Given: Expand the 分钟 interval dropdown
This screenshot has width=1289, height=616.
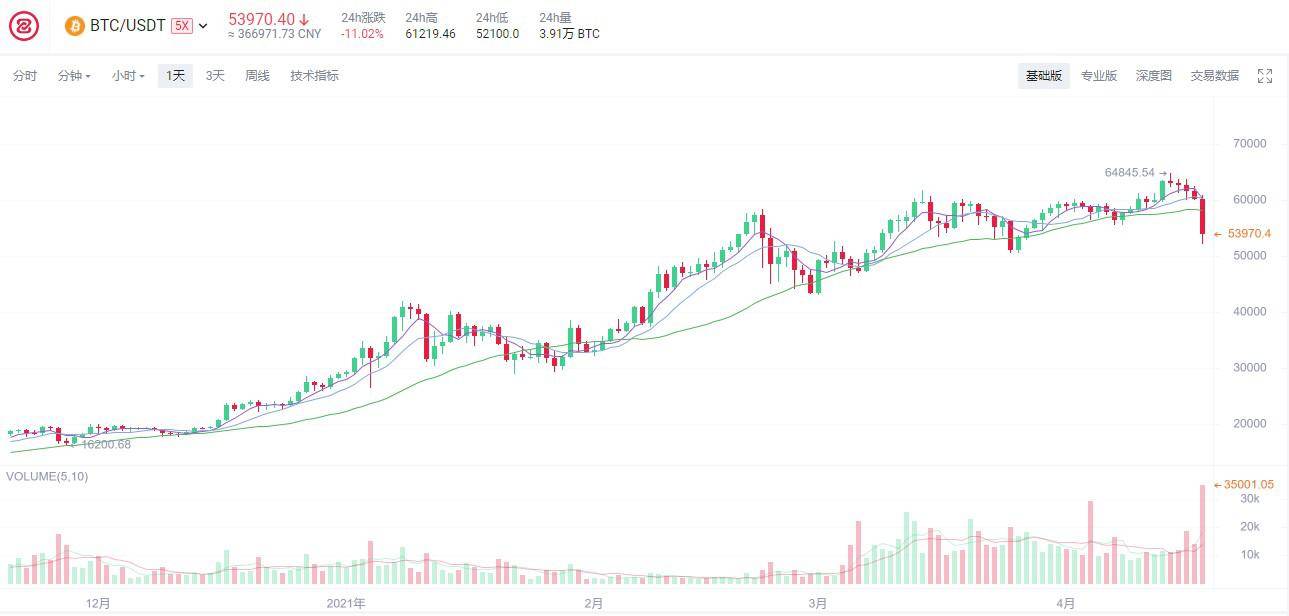Looking at the screenshot, I should coord(74,76).
